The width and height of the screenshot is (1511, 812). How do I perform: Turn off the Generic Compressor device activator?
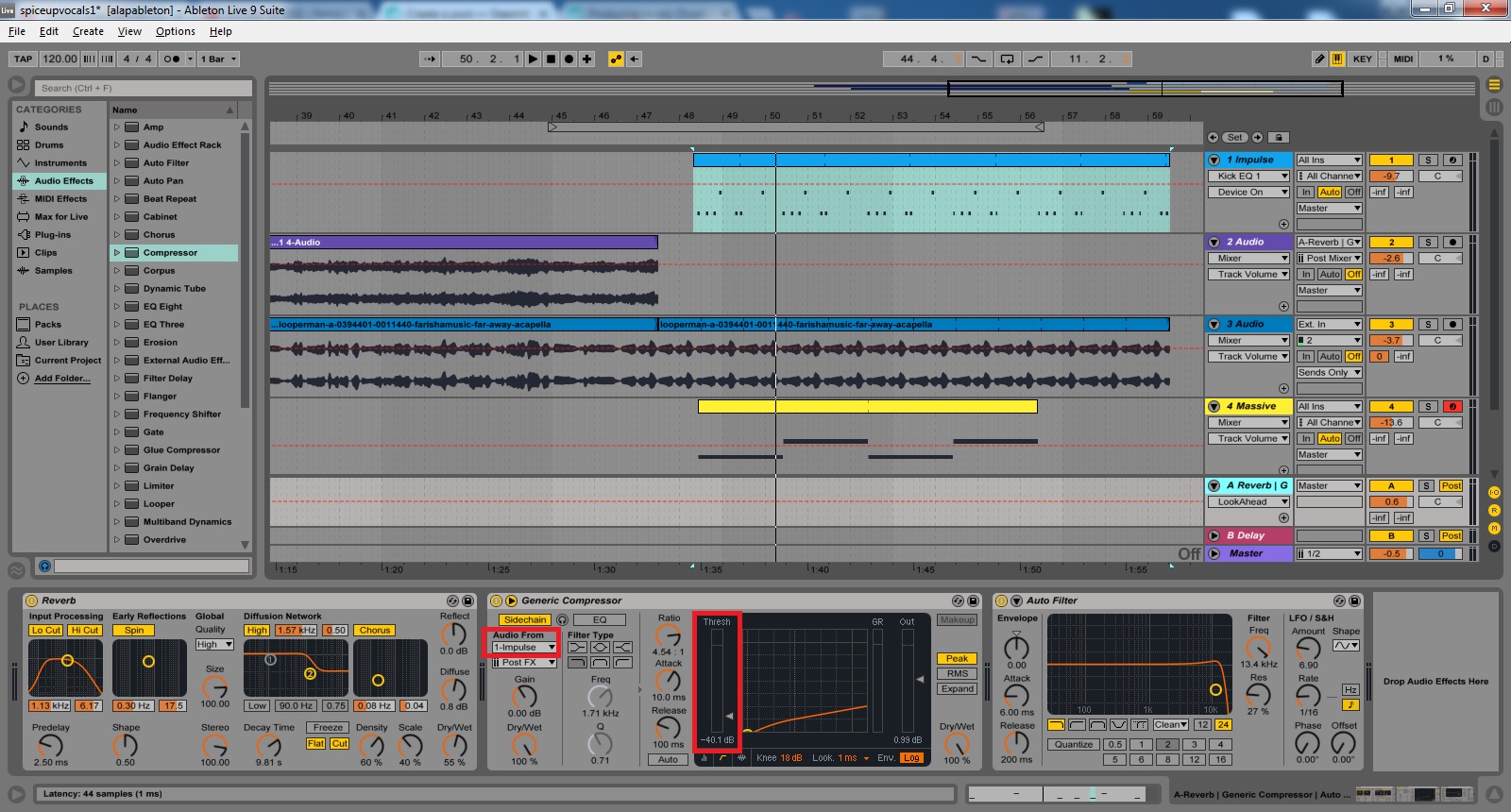point(497,601)
